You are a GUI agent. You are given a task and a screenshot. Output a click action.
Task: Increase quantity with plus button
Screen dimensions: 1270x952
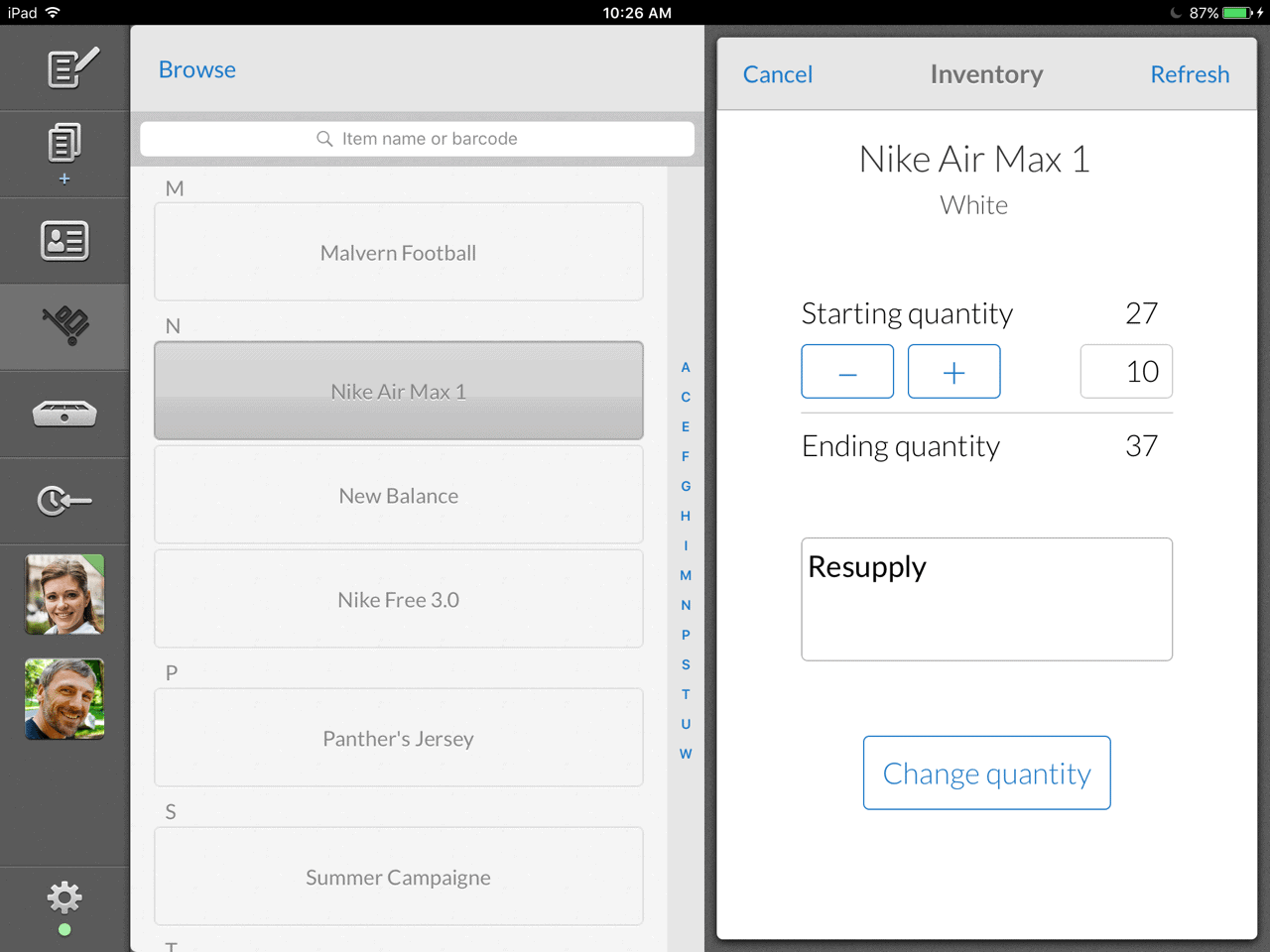pos(953,372)
